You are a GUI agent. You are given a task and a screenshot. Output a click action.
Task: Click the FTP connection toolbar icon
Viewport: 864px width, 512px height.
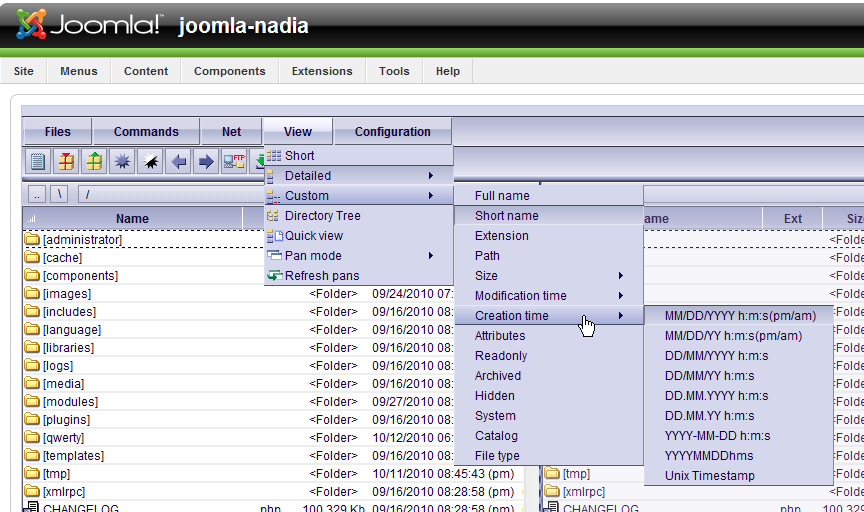234,161
